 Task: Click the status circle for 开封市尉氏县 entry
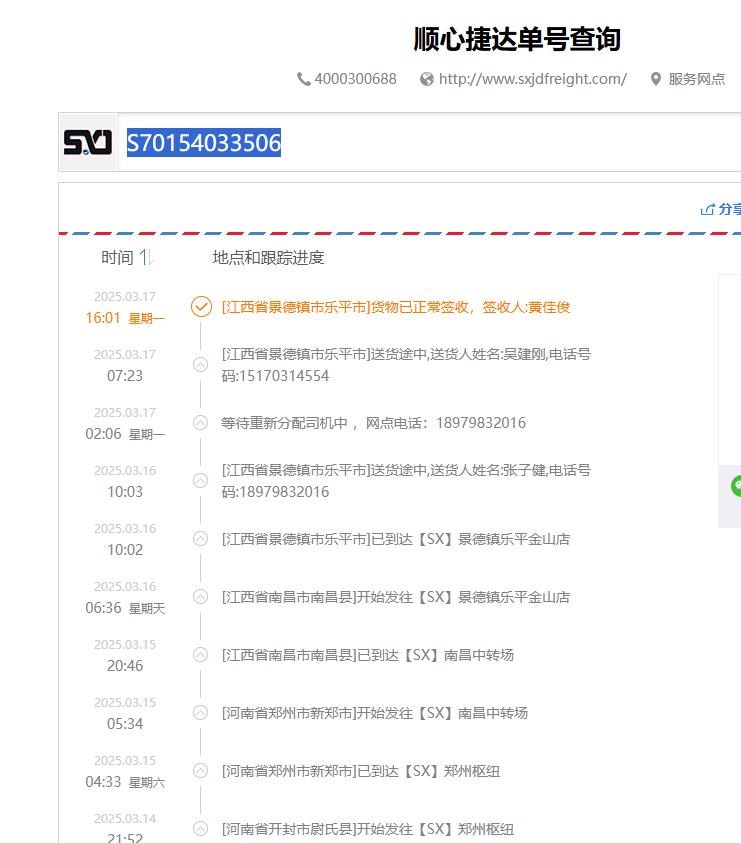201,829
